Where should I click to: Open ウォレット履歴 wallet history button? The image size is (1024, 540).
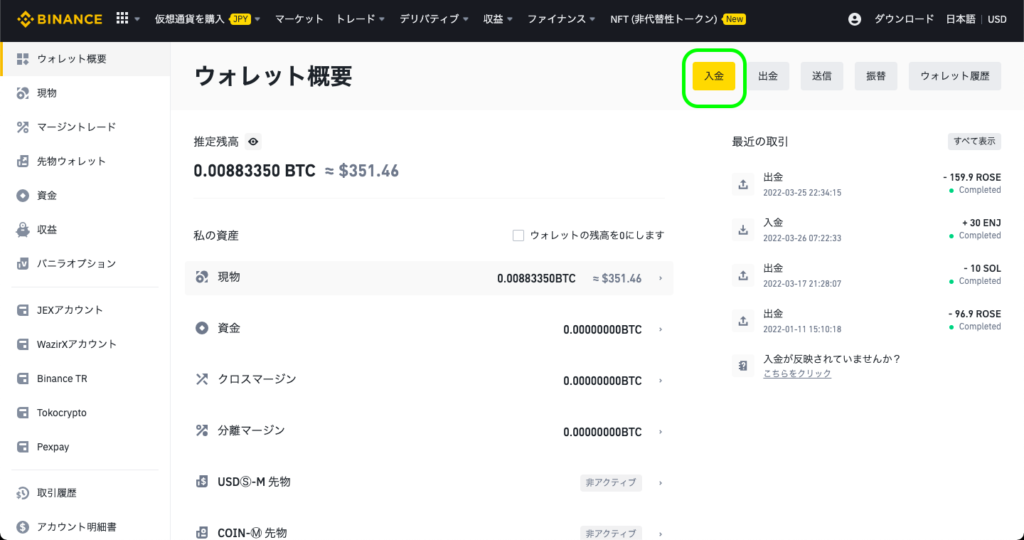[x=955, y=76]
